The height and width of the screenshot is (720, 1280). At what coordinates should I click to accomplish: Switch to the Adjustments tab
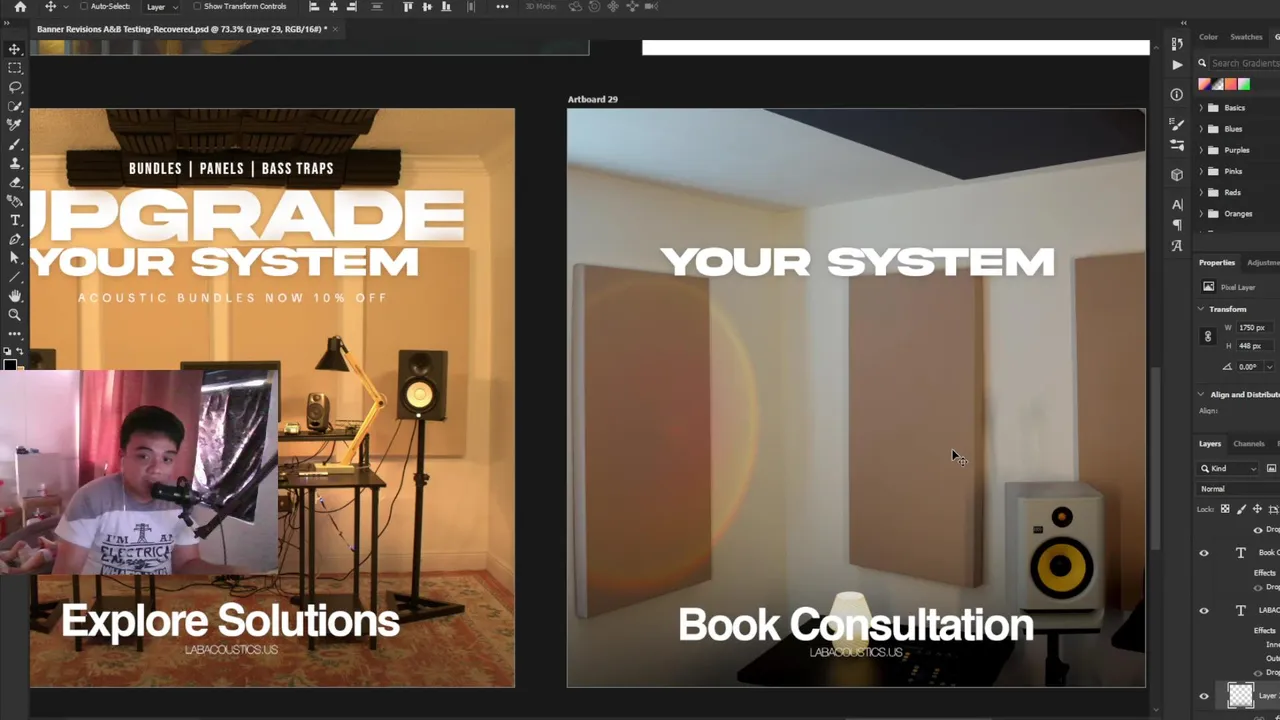(x=1262, y=263)
